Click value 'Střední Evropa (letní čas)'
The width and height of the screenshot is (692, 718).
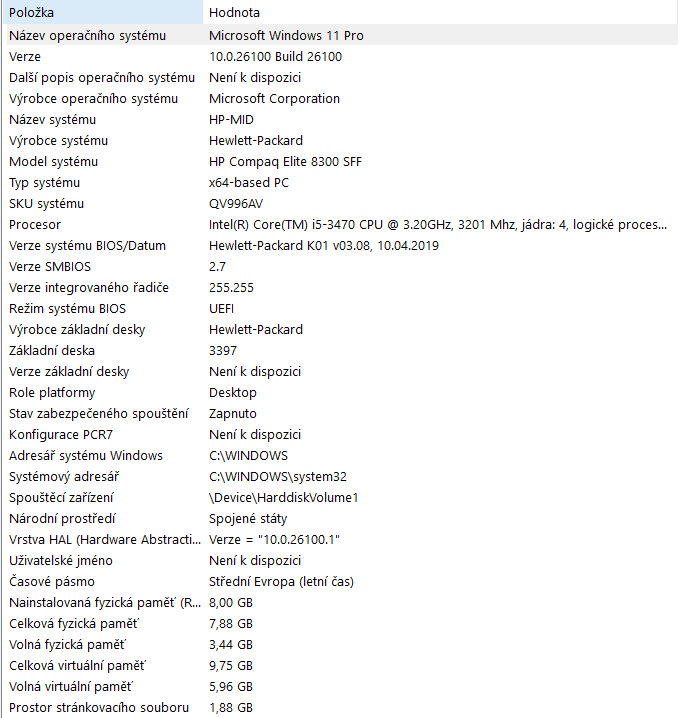[x=281, y=582]
